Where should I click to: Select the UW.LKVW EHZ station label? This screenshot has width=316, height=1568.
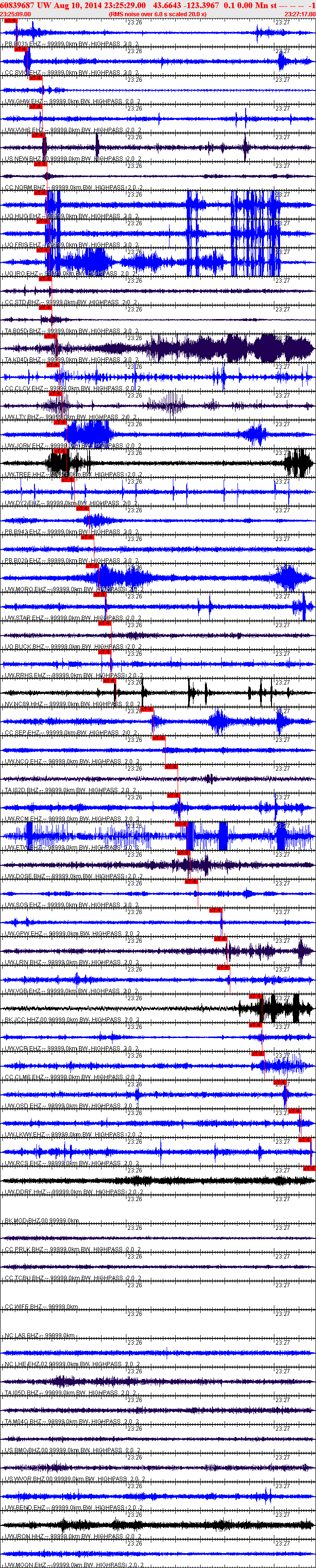click(73, 1135)
